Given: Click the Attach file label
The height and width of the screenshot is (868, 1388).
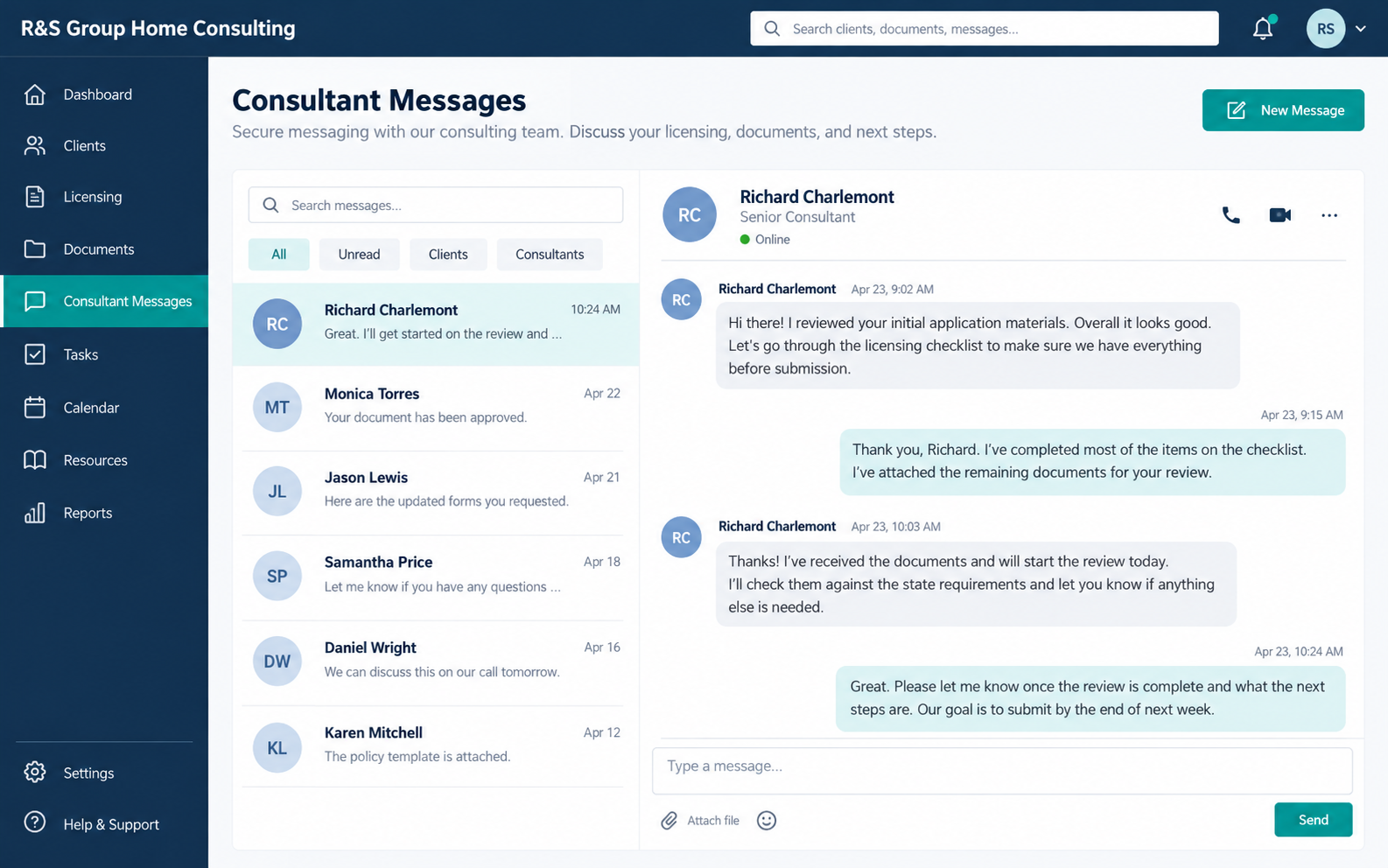Looking at the screenshot, I should [713, 821].
